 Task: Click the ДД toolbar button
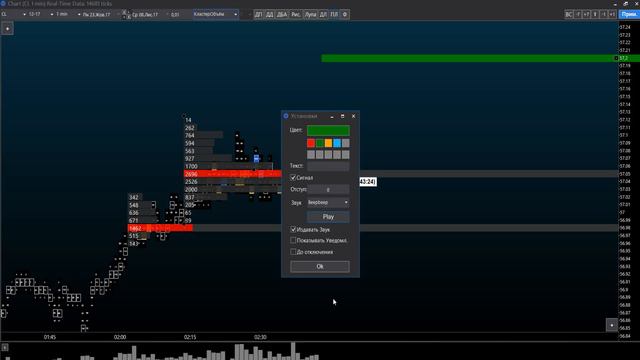pyautogui.click(x=269, y=14)
